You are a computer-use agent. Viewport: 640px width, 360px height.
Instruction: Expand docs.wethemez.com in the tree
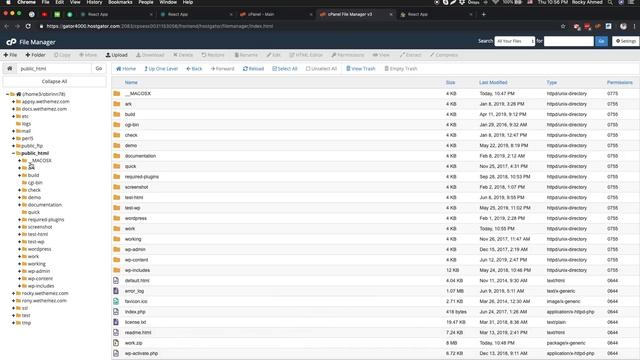13,109
